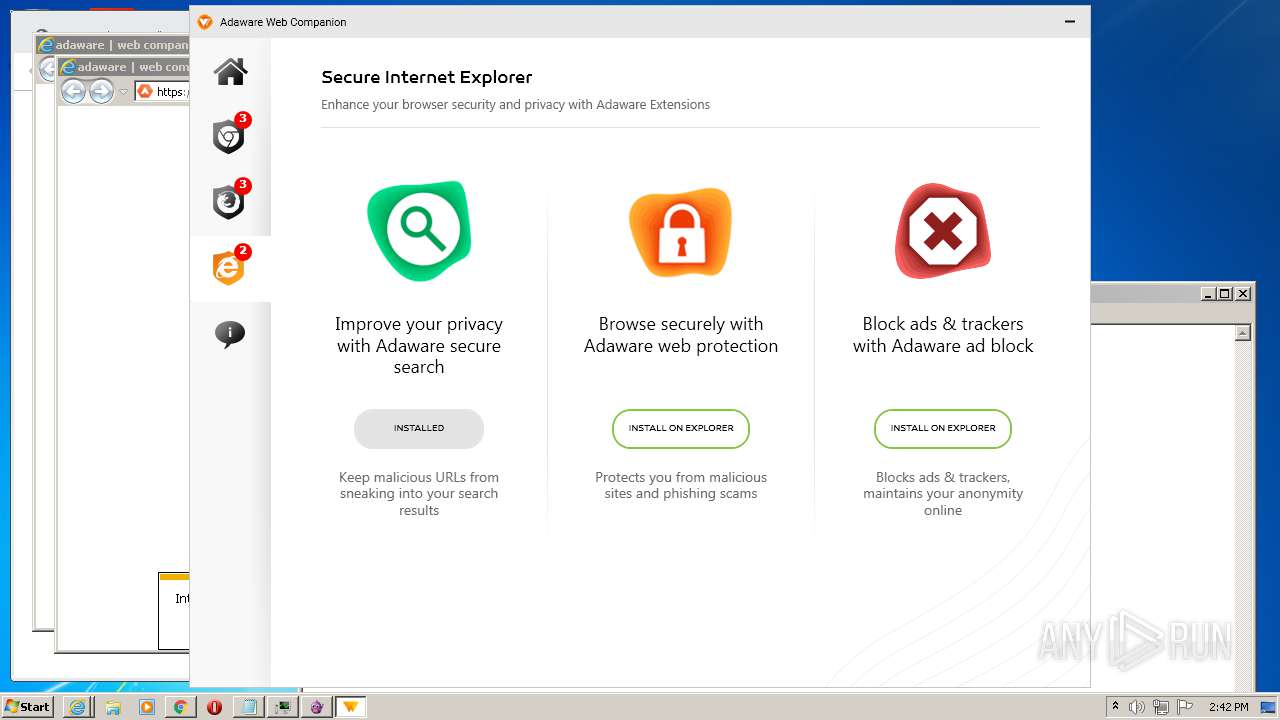Image resolution: width=1280 pixels, height=720 pixels.
Task: Click the red ad block X icon
Action: click(943, 231)
